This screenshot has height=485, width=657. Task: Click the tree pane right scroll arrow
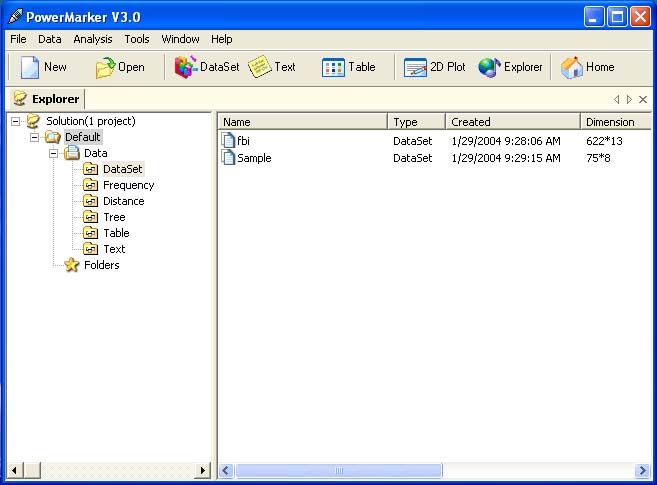pos(203,470)
